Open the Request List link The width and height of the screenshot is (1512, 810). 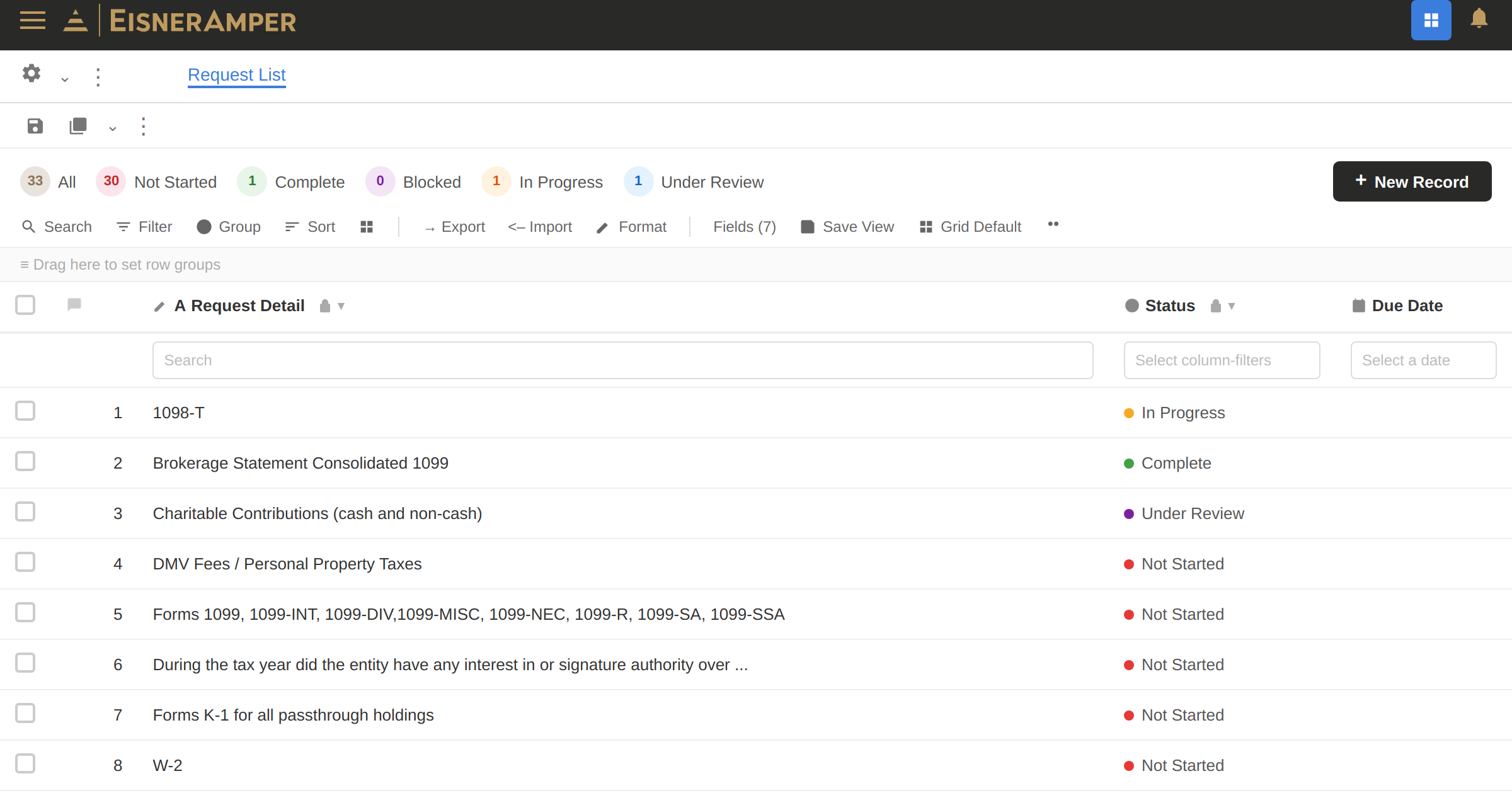click(x=237, y=75)
